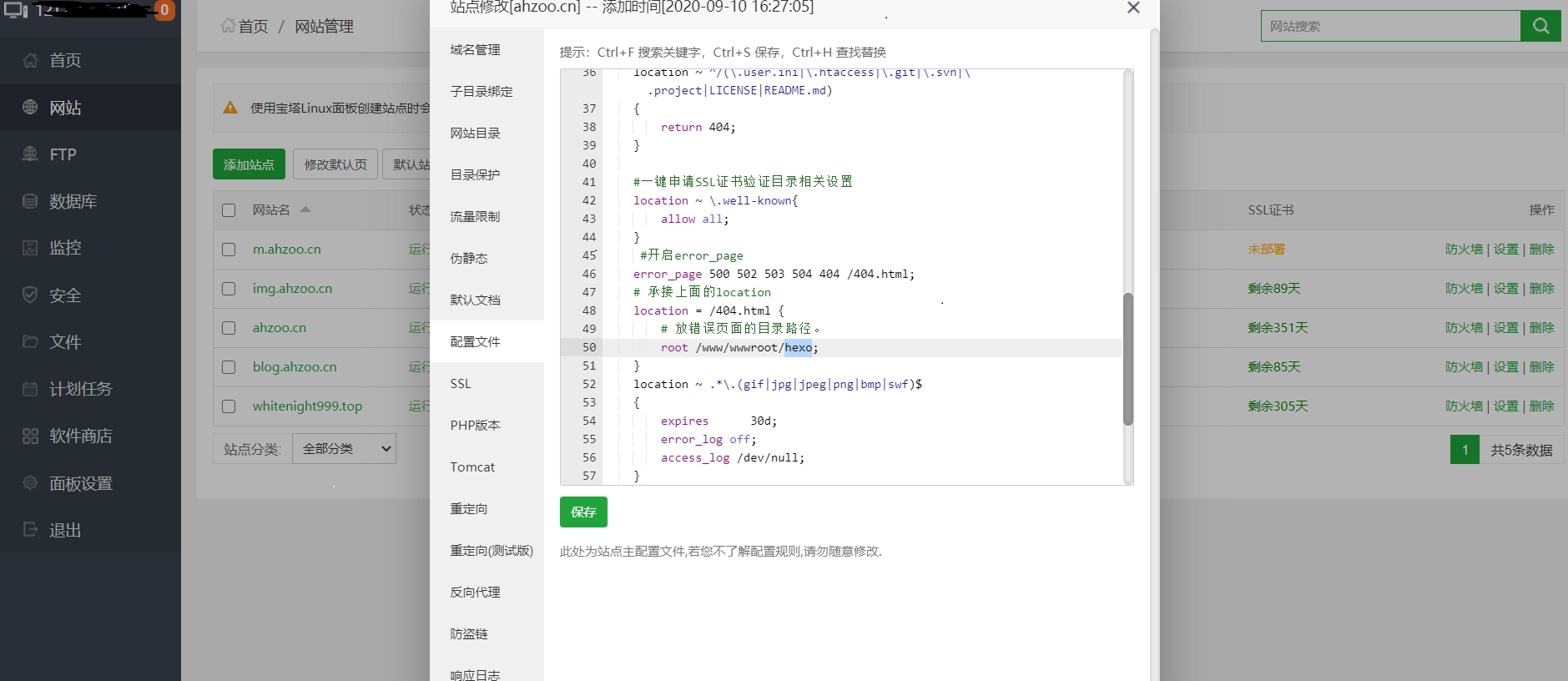
Task: Click the warning triangle icon in the notice
Action: click(x=230, y=108)
